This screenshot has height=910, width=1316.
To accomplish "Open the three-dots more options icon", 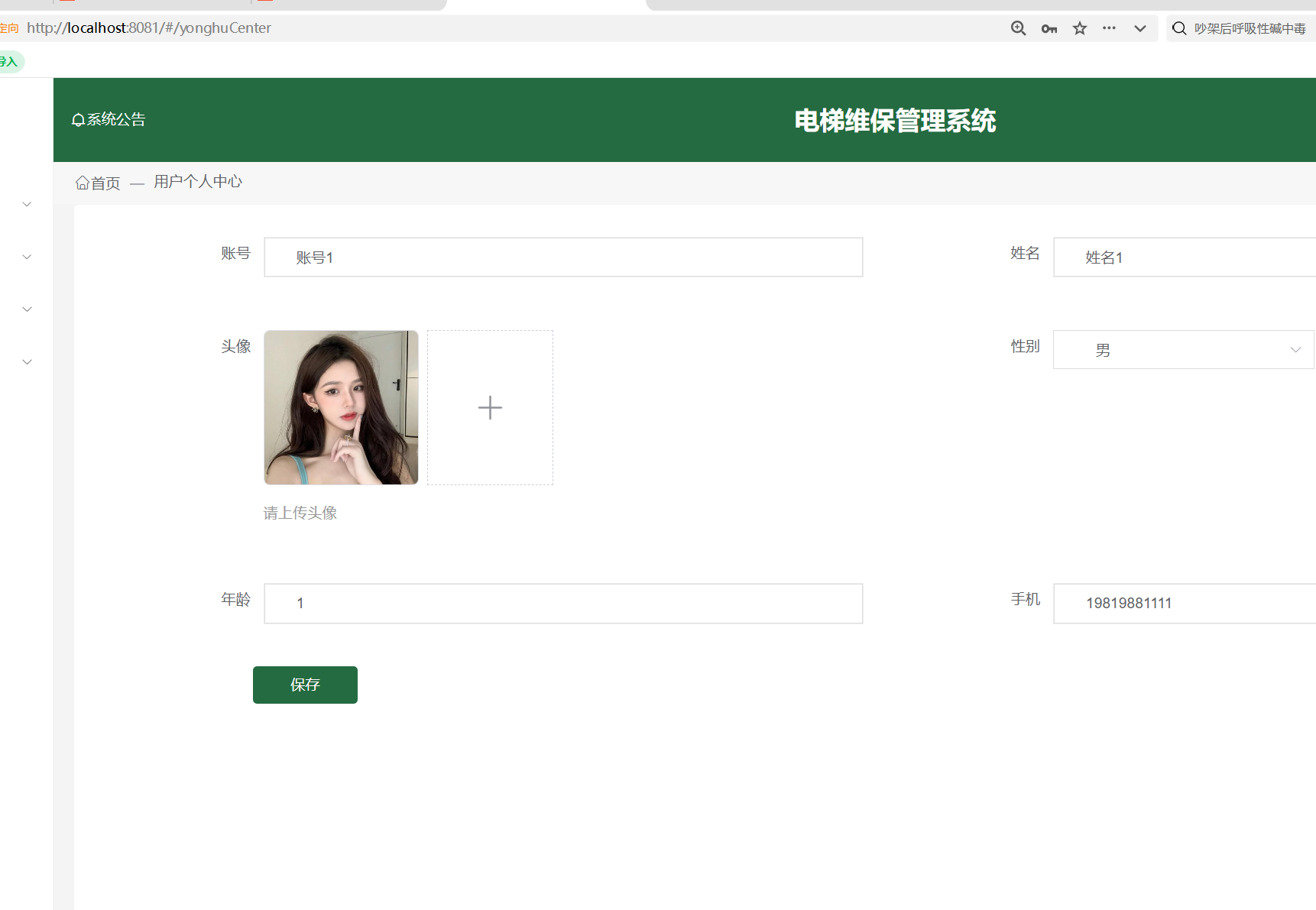I will [x=1109, y=28].
